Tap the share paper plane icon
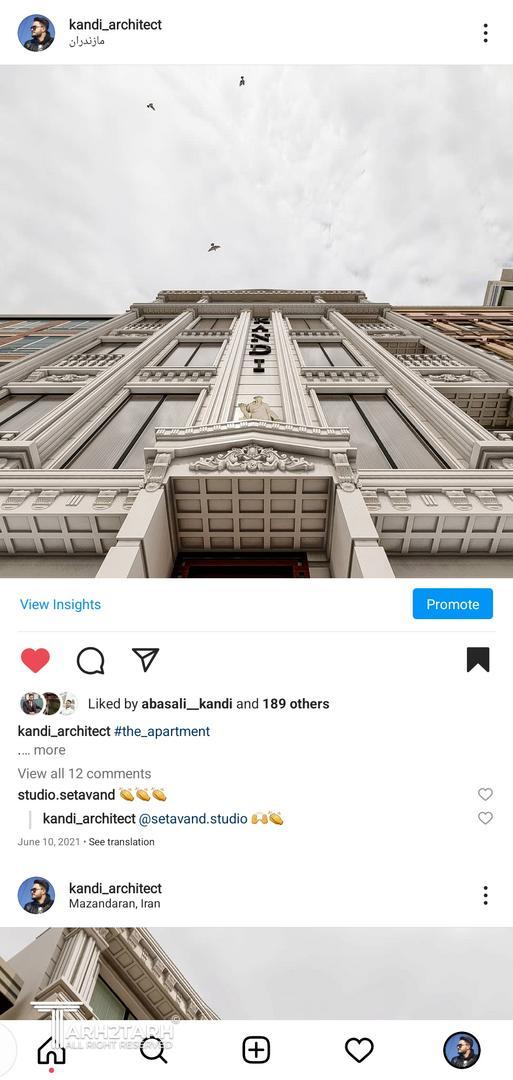Screen dimensions: 513x1080 pyautogui.click(x=145, y=660)
